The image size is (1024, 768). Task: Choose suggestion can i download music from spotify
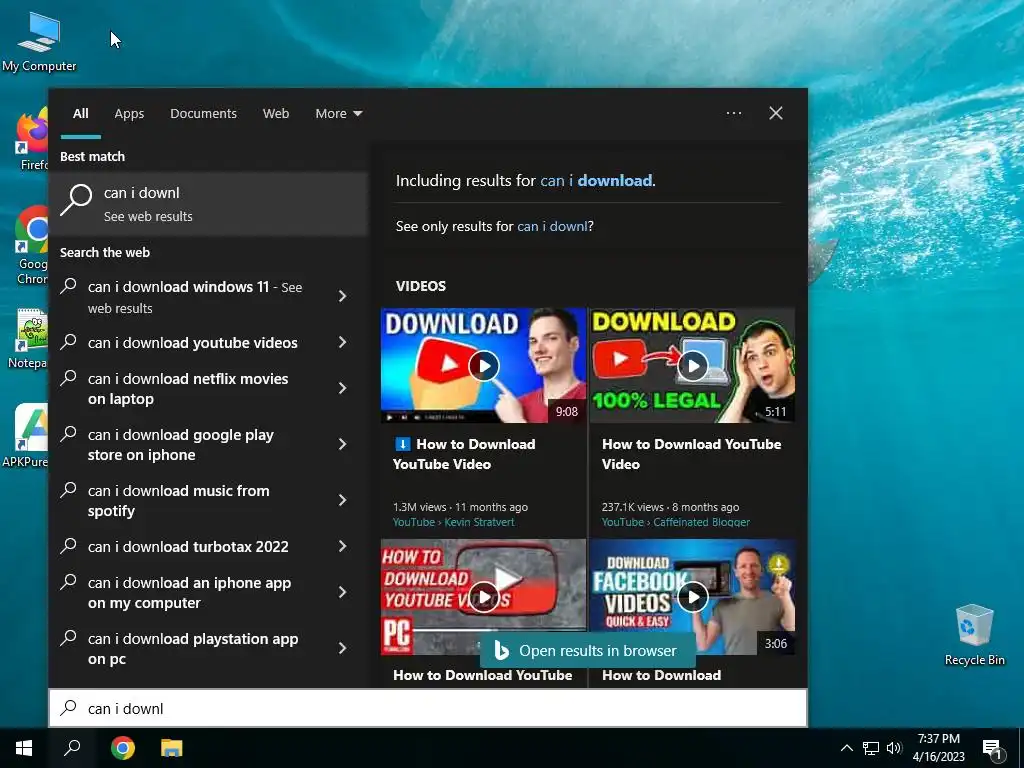click(178, 501)
